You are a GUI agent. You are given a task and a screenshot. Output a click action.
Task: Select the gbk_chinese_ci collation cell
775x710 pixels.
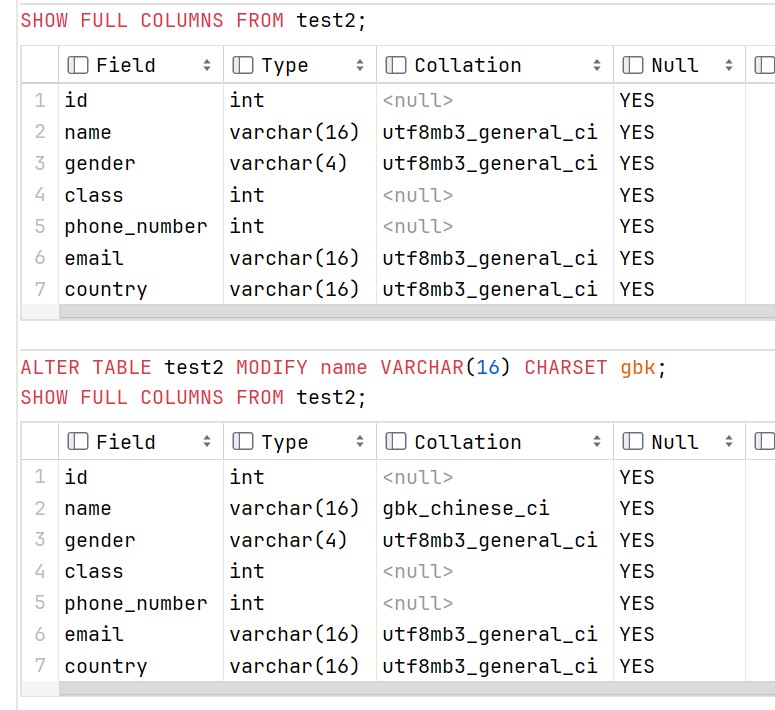[494, 509]
